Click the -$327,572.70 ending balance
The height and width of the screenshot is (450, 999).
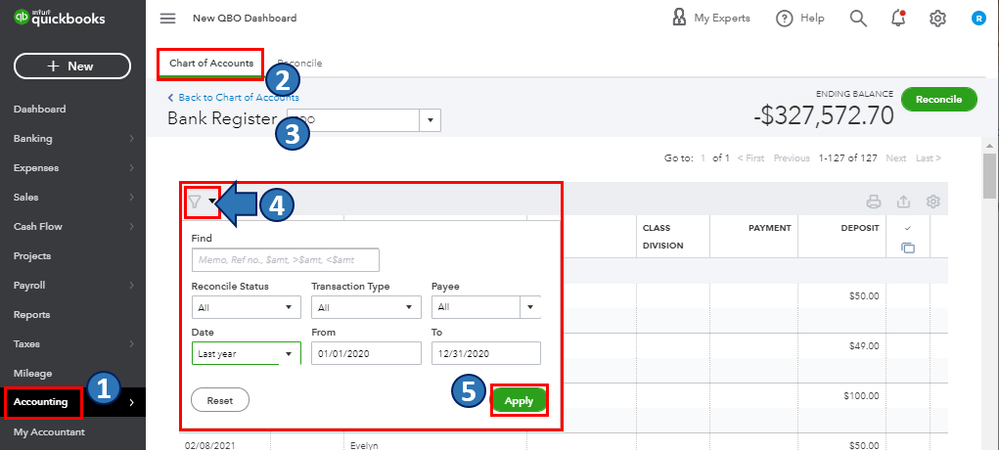coord(823,115)
